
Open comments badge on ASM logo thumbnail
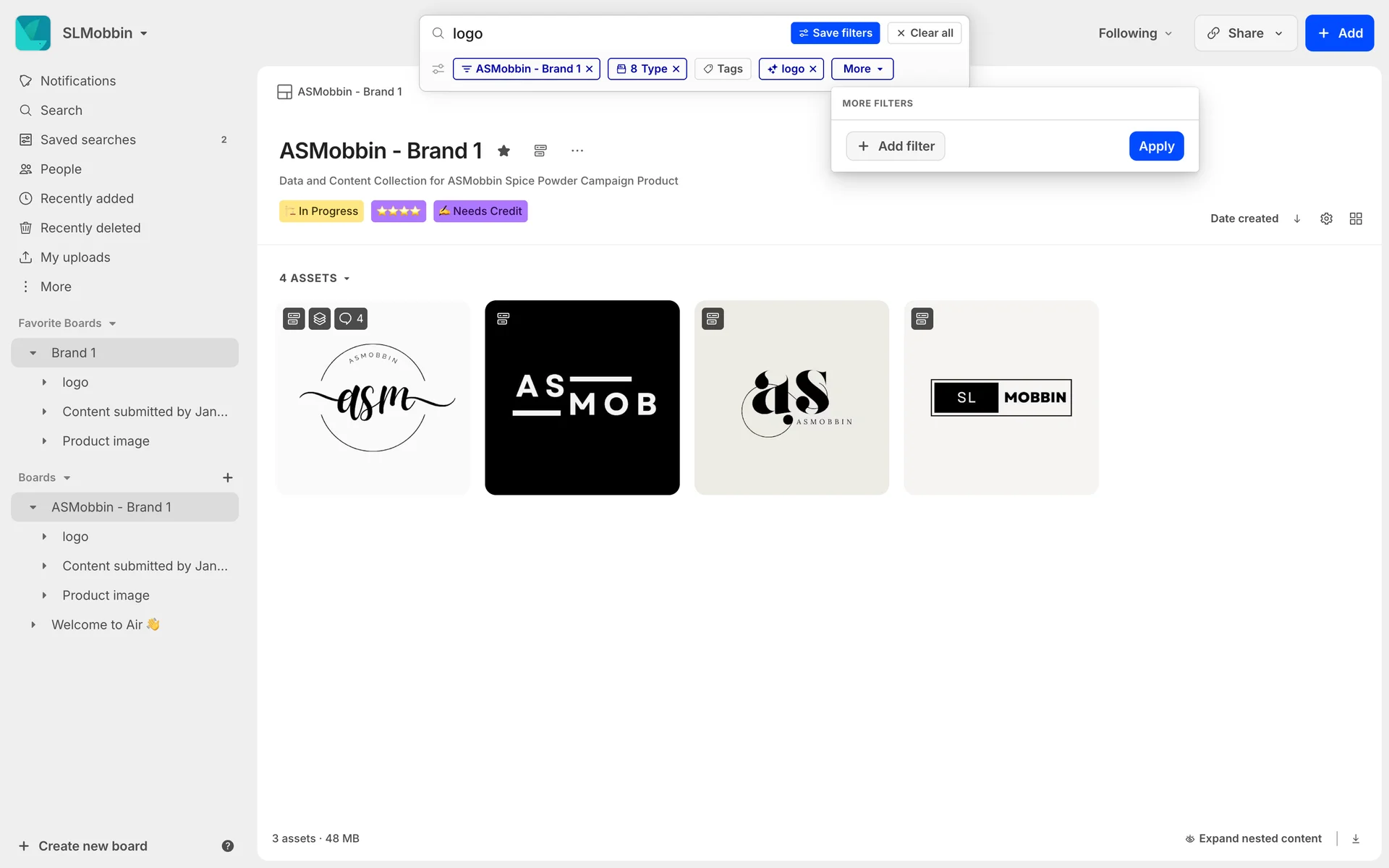click(351, 318)
